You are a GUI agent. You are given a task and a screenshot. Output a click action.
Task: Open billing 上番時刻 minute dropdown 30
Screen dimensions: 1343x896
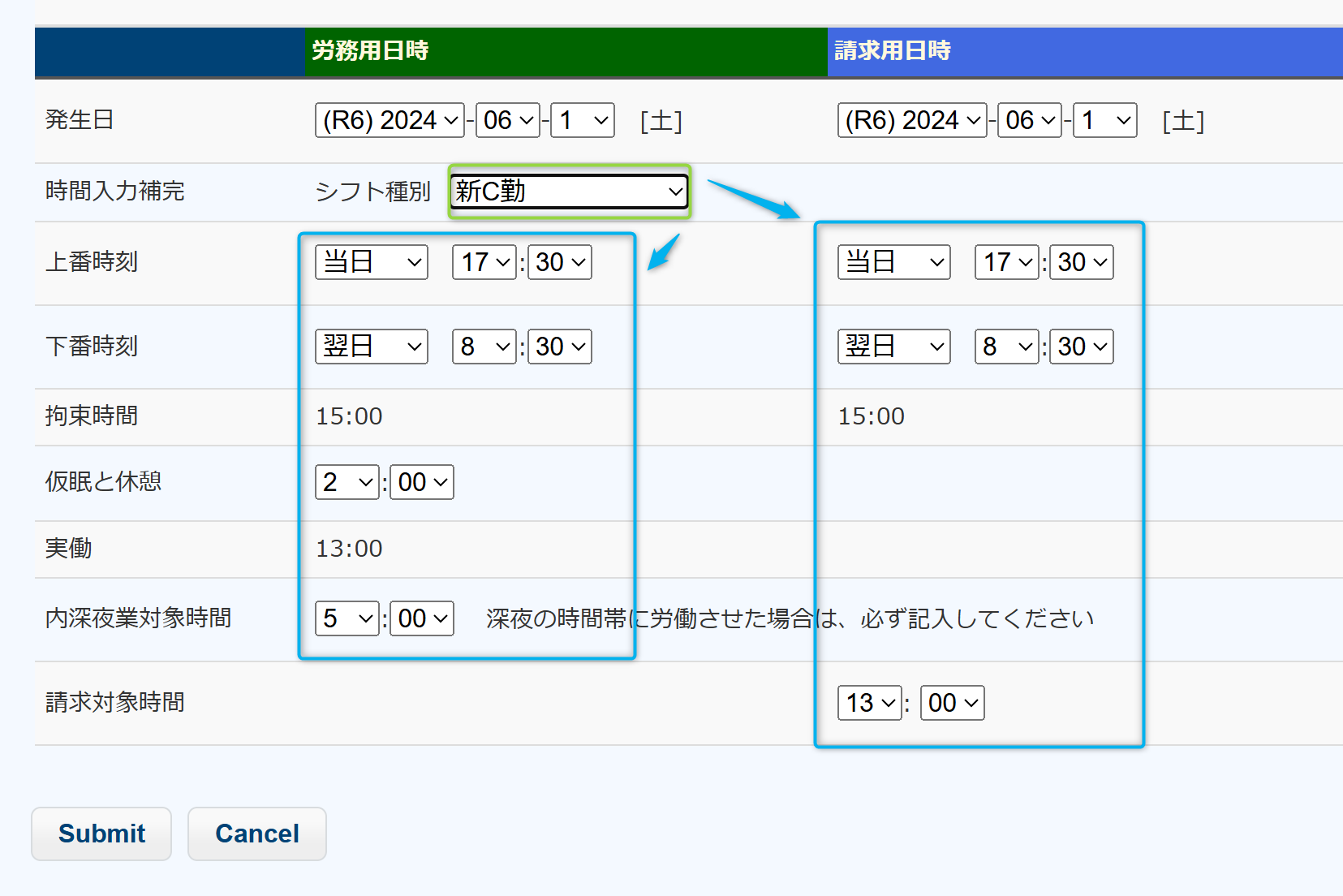coord(1082,262)
